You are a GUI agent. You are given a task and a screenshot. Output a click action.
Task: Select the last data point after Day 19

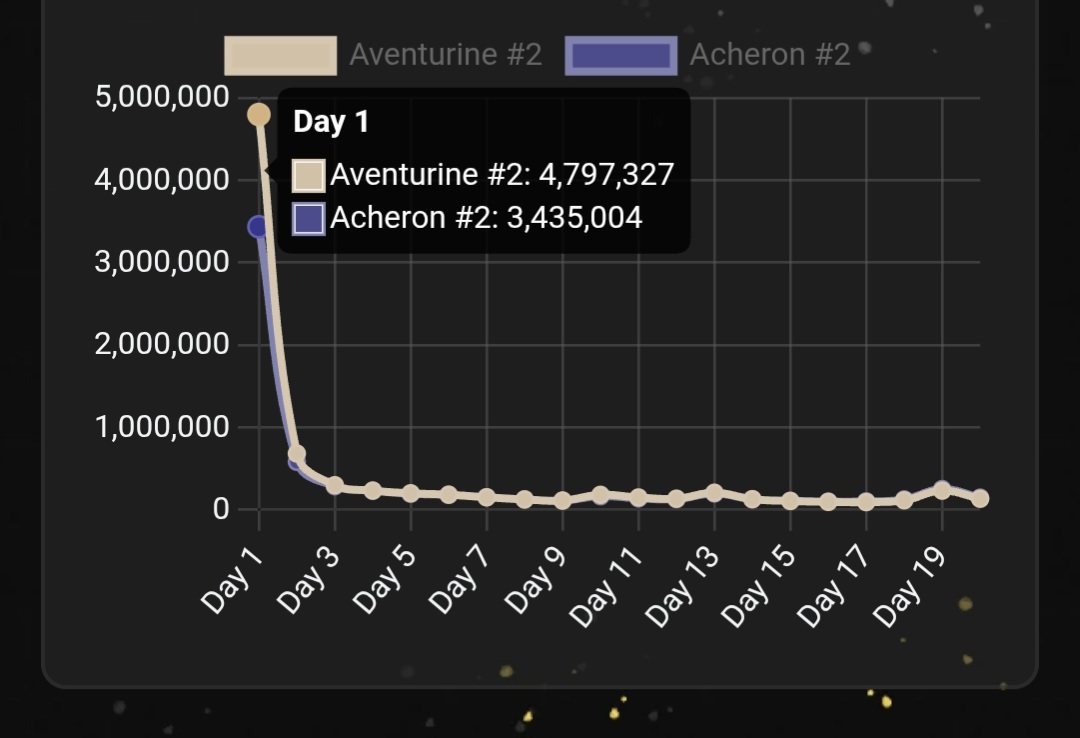pyautogui.click(x=979, y=498)
